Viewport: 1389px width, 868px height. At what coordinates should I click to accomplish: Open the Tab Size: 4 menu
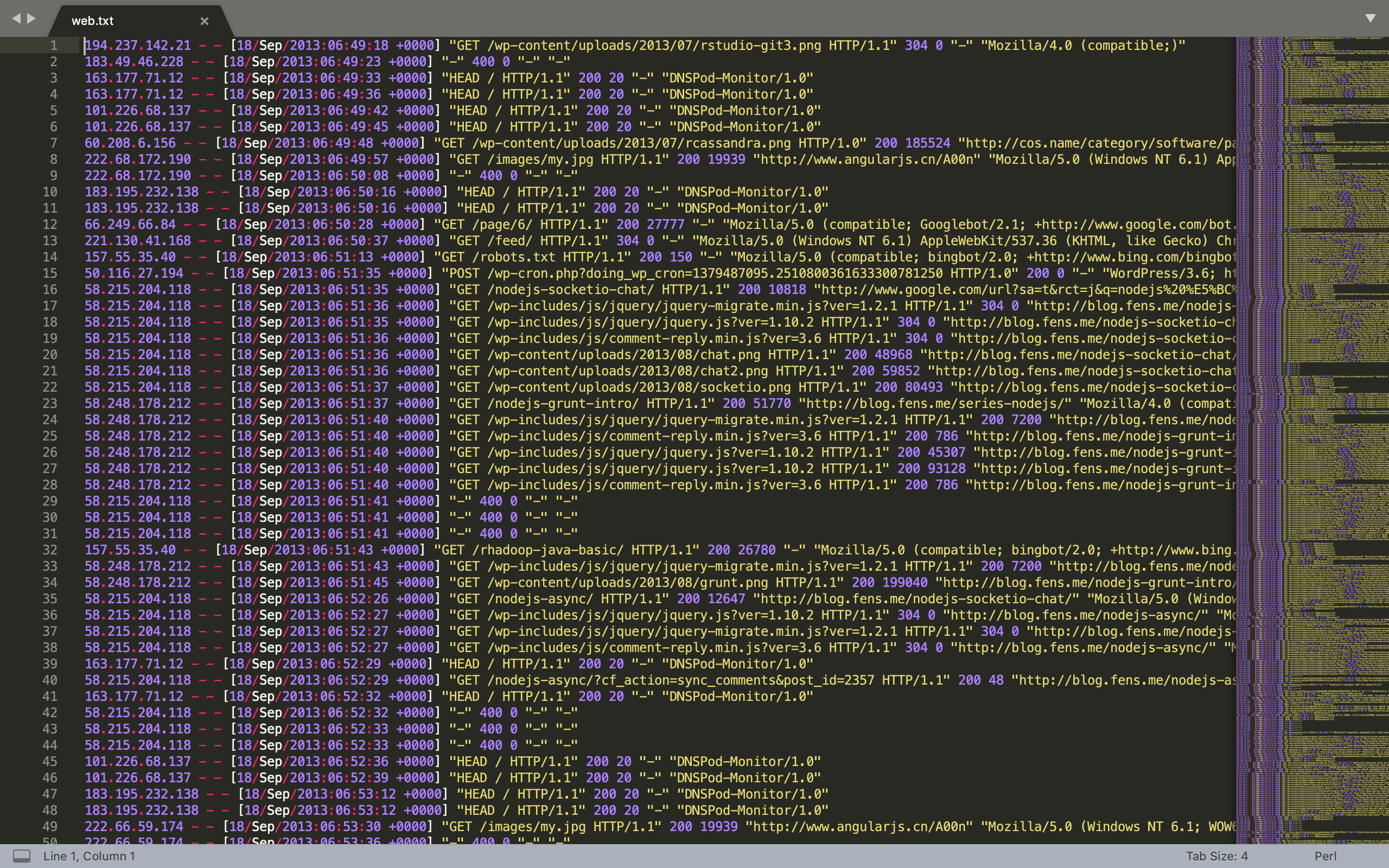tap(1217, 856)
